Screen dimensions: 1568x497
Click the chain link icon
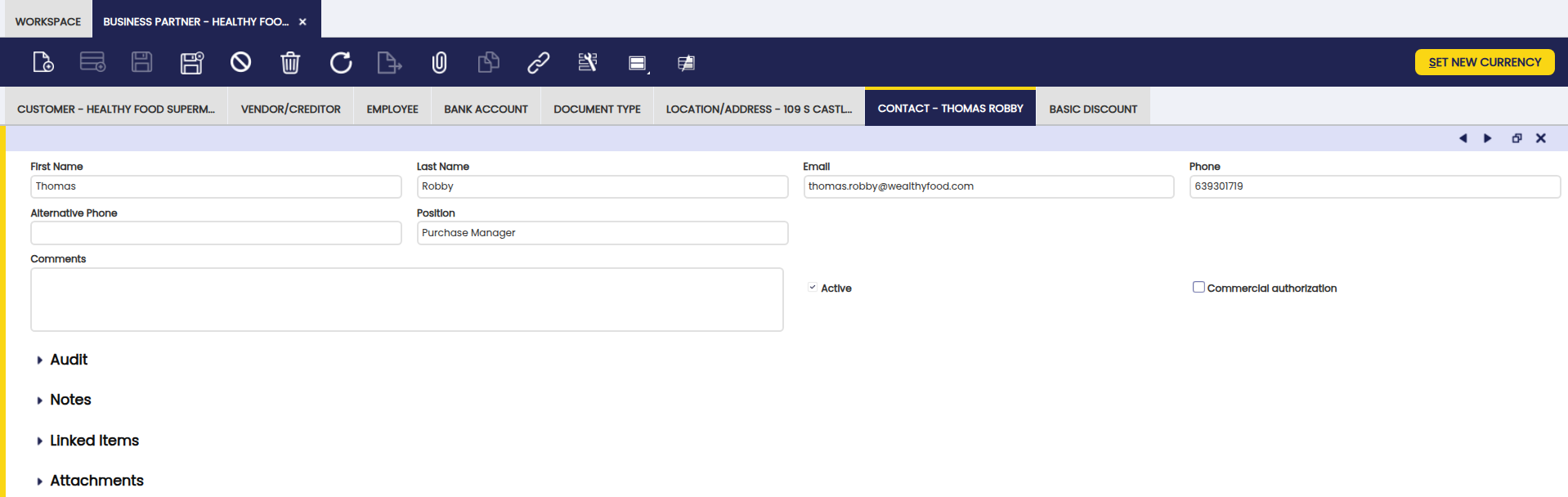pos(538,62)
